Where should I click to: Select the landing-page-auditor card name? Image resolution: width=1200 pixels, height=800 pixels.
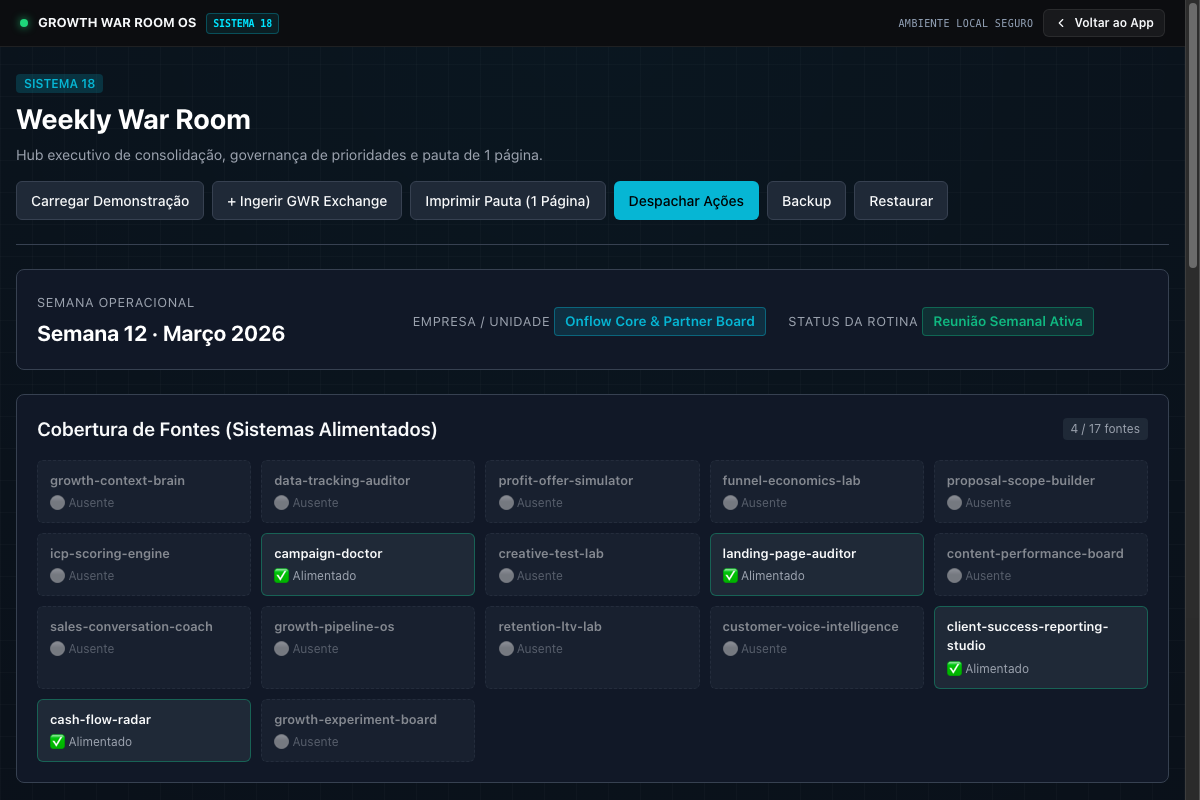click(789, 554)
